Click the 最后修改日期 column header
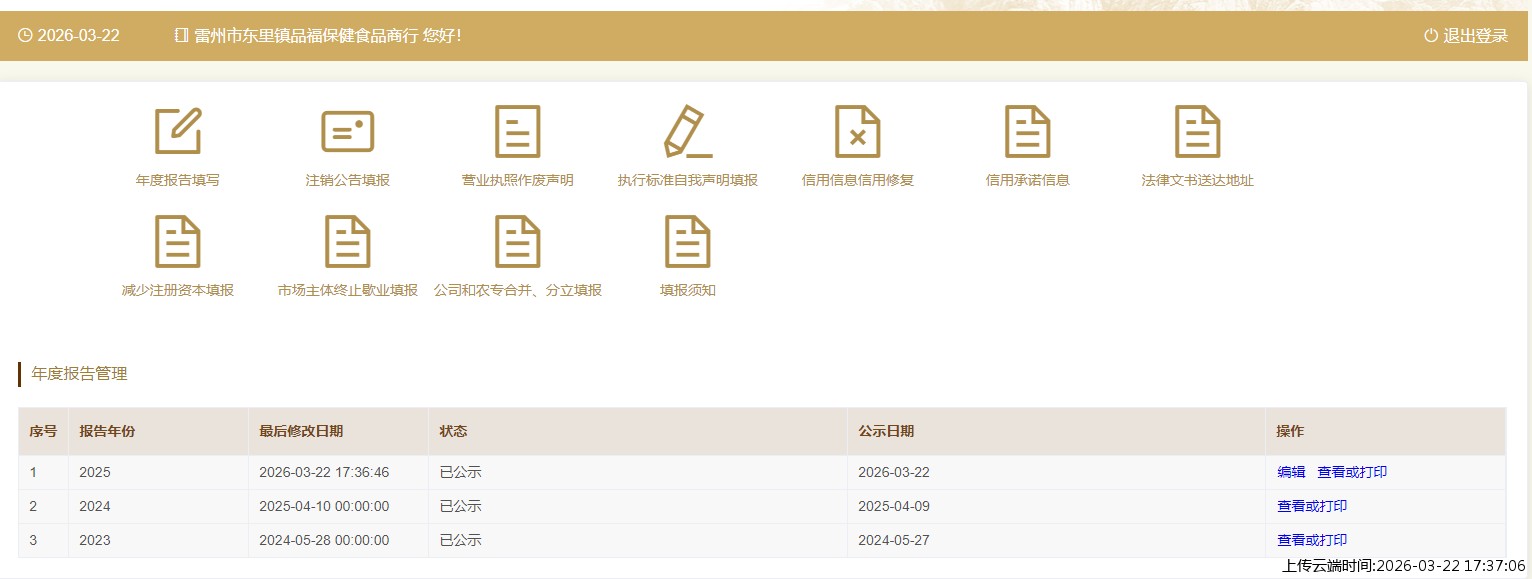Screen dimensions: 1532x579 301,431
